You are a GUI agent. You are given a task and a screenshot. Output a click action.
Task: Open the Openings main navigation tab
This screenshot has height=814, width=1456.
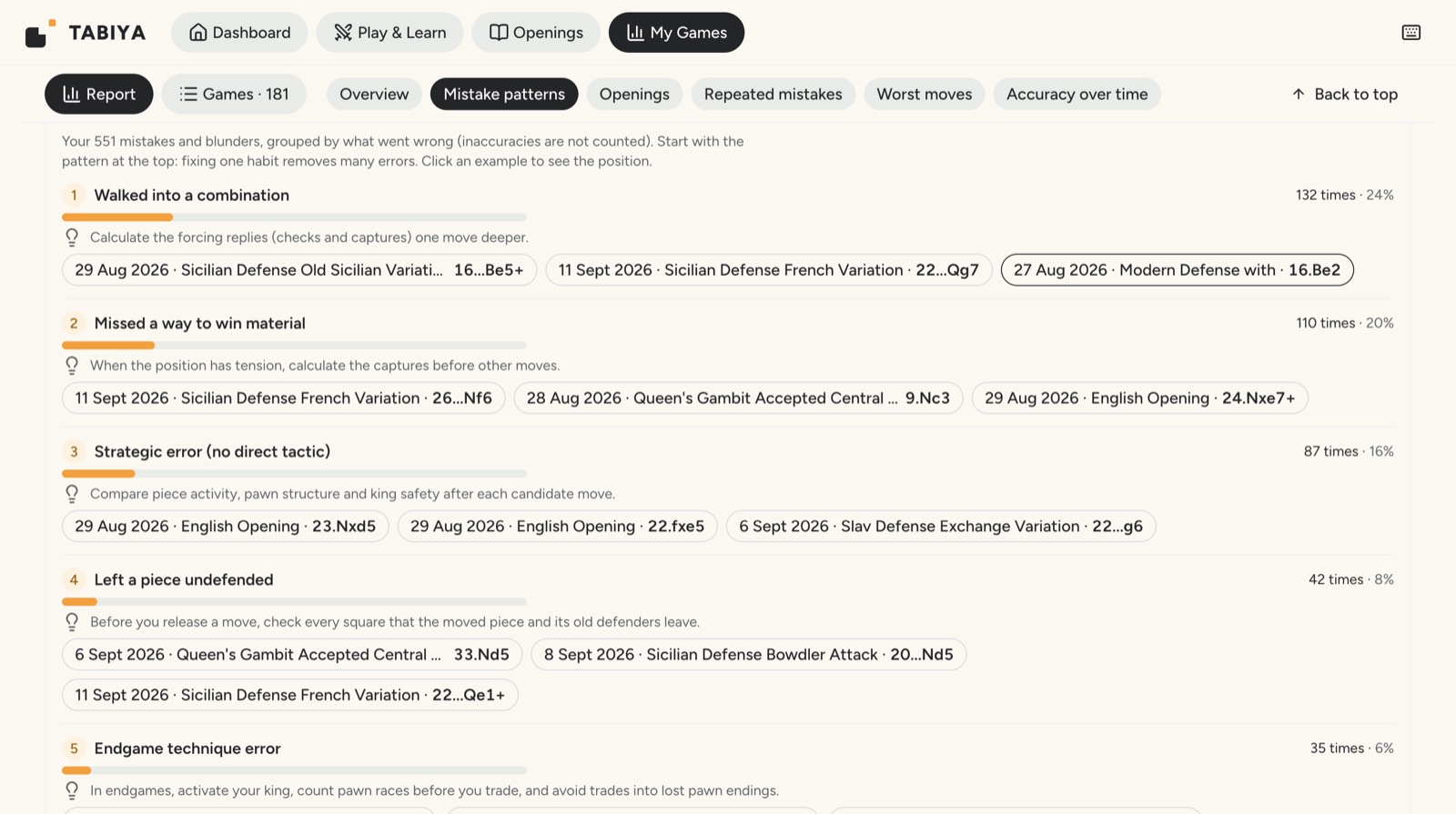tap(536, 33)
